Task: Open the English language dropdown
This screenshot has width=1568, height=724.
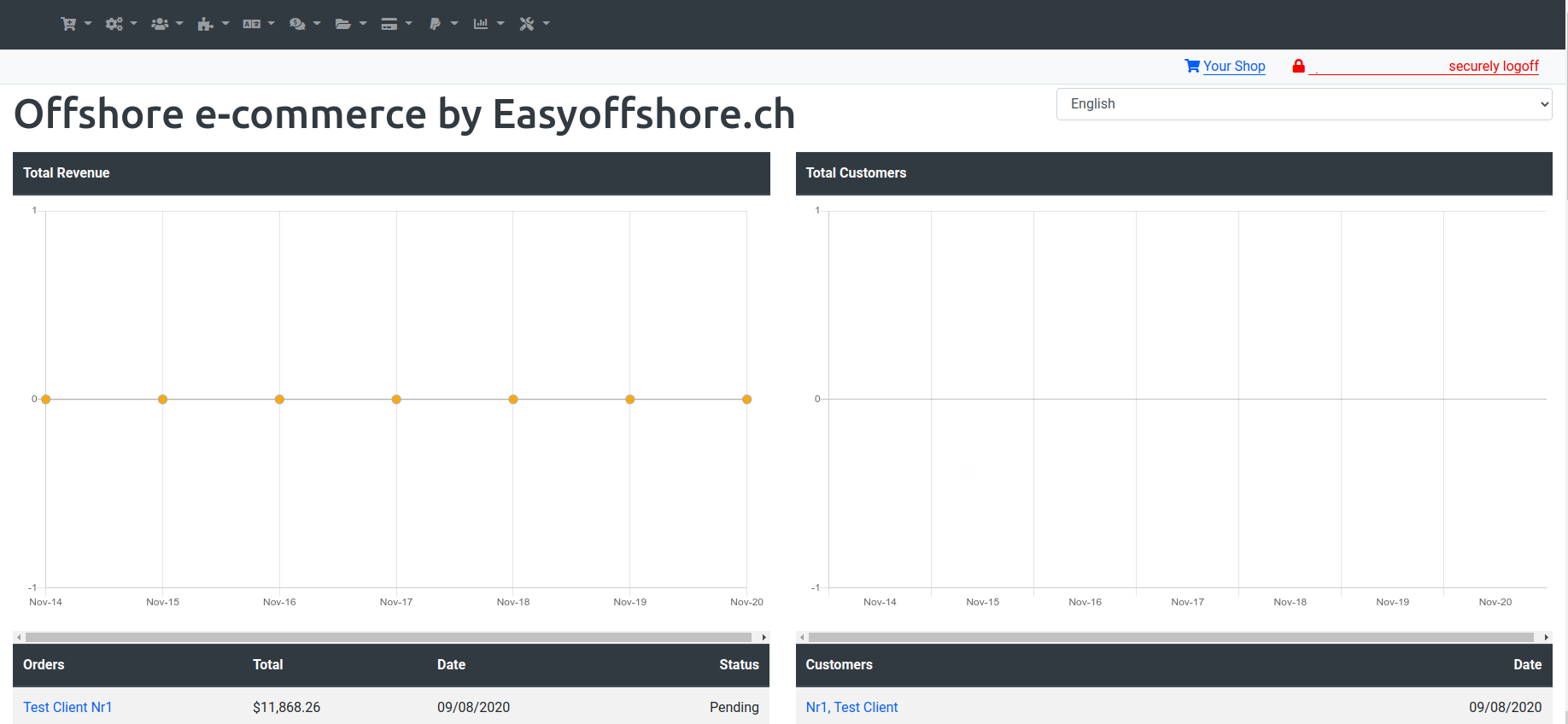Action: (x=1304, y=104)
